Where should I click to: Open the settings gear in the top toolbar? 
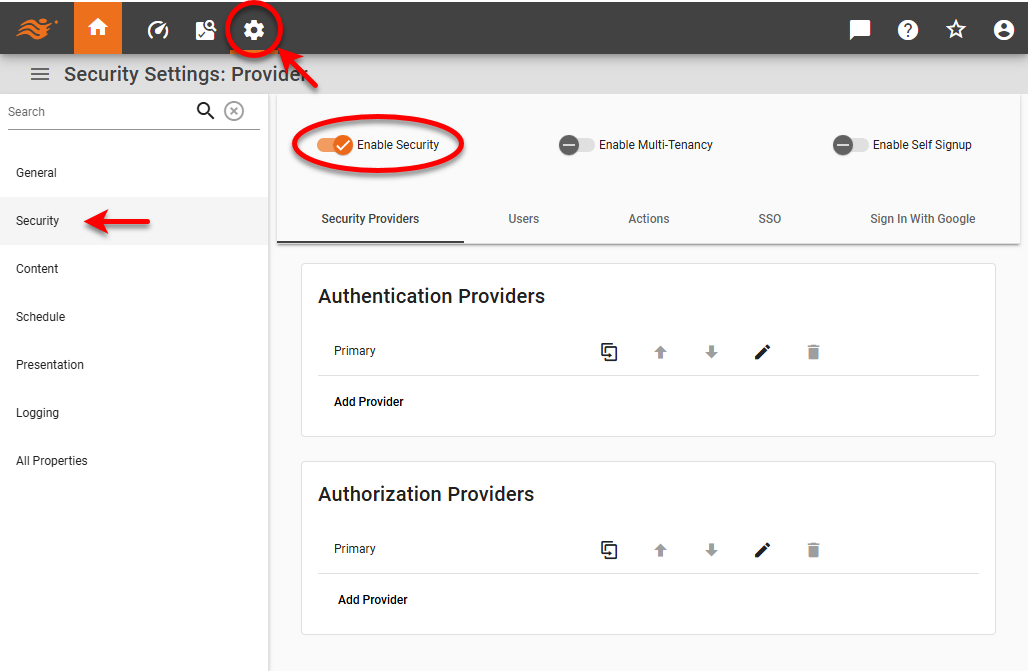click(x=254, y=30)
